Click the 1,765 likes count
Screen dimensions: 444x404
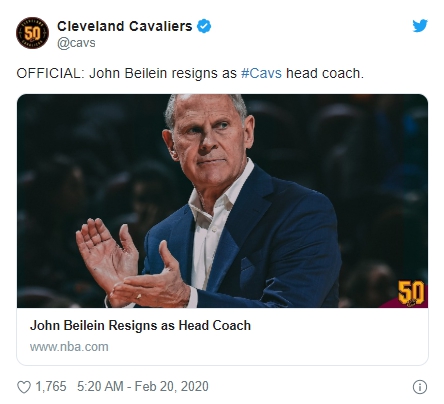[51, 386]
